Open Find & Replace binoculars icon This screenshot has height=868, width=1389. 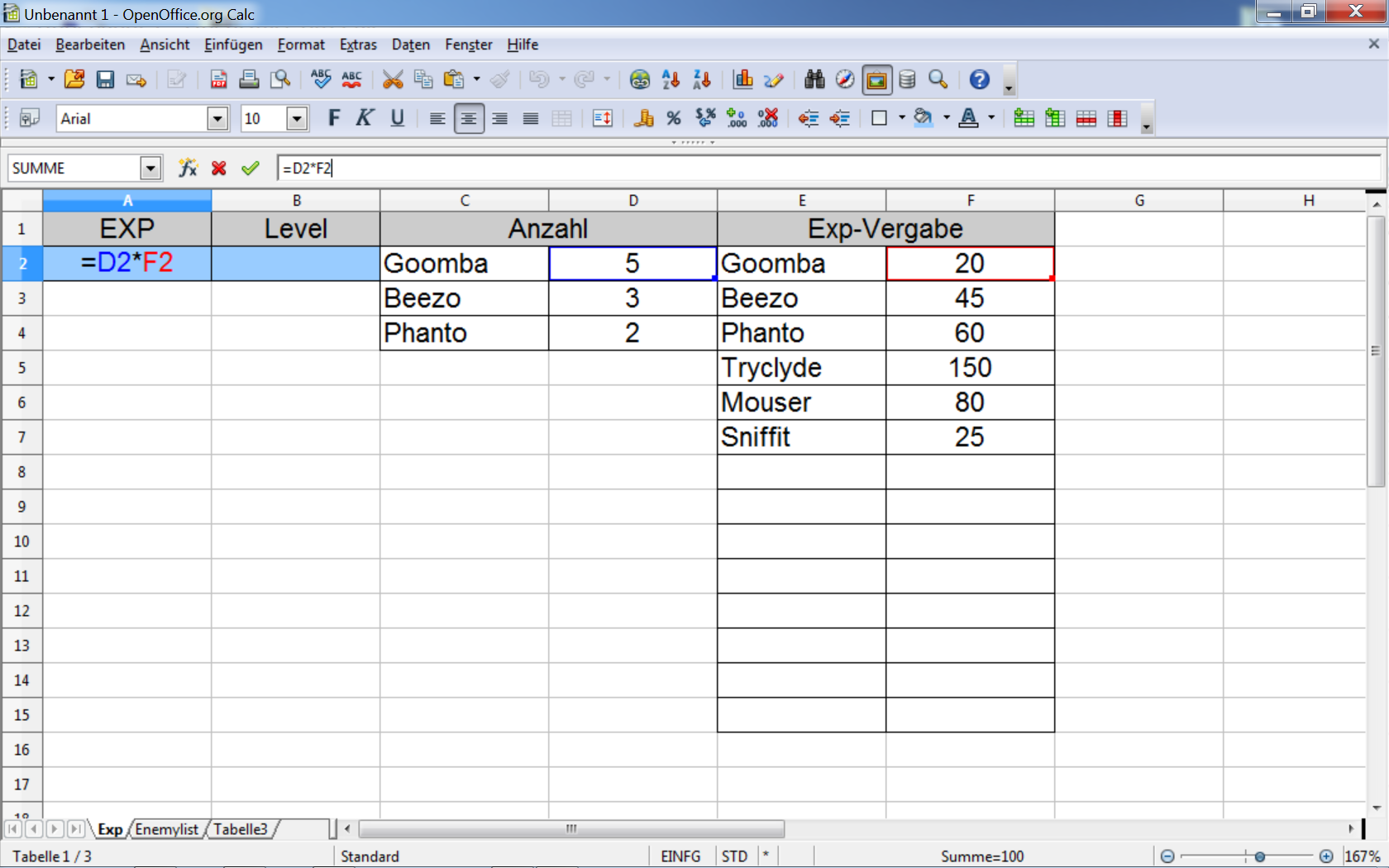814,79
